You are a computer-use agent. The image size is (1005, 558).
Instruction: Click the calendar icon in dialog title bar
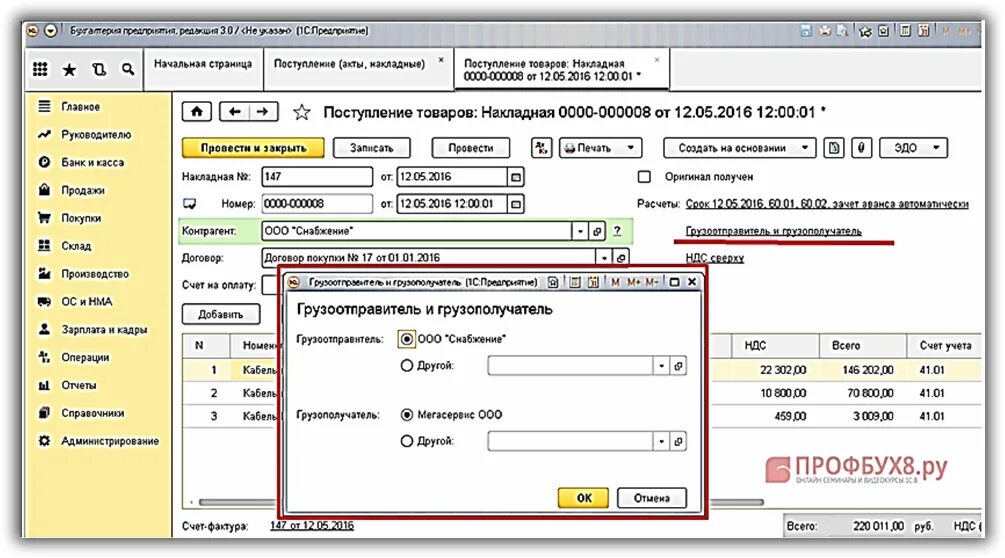594,282
